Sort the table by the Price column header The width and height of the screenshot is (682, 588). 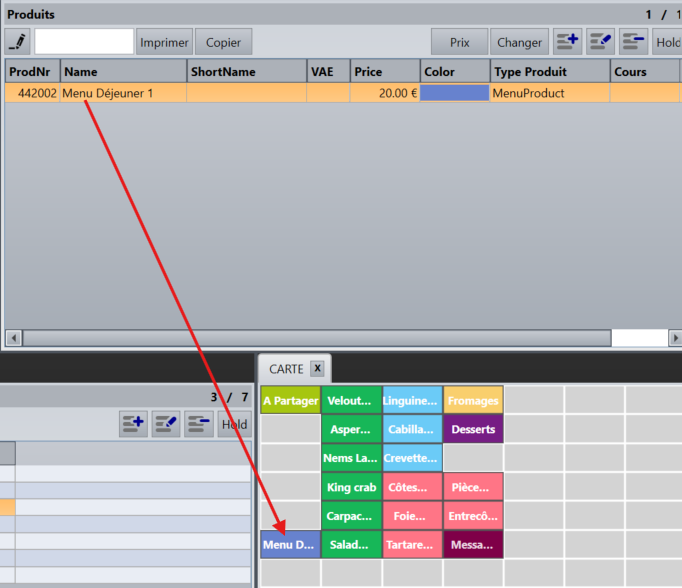pos(384,72)
